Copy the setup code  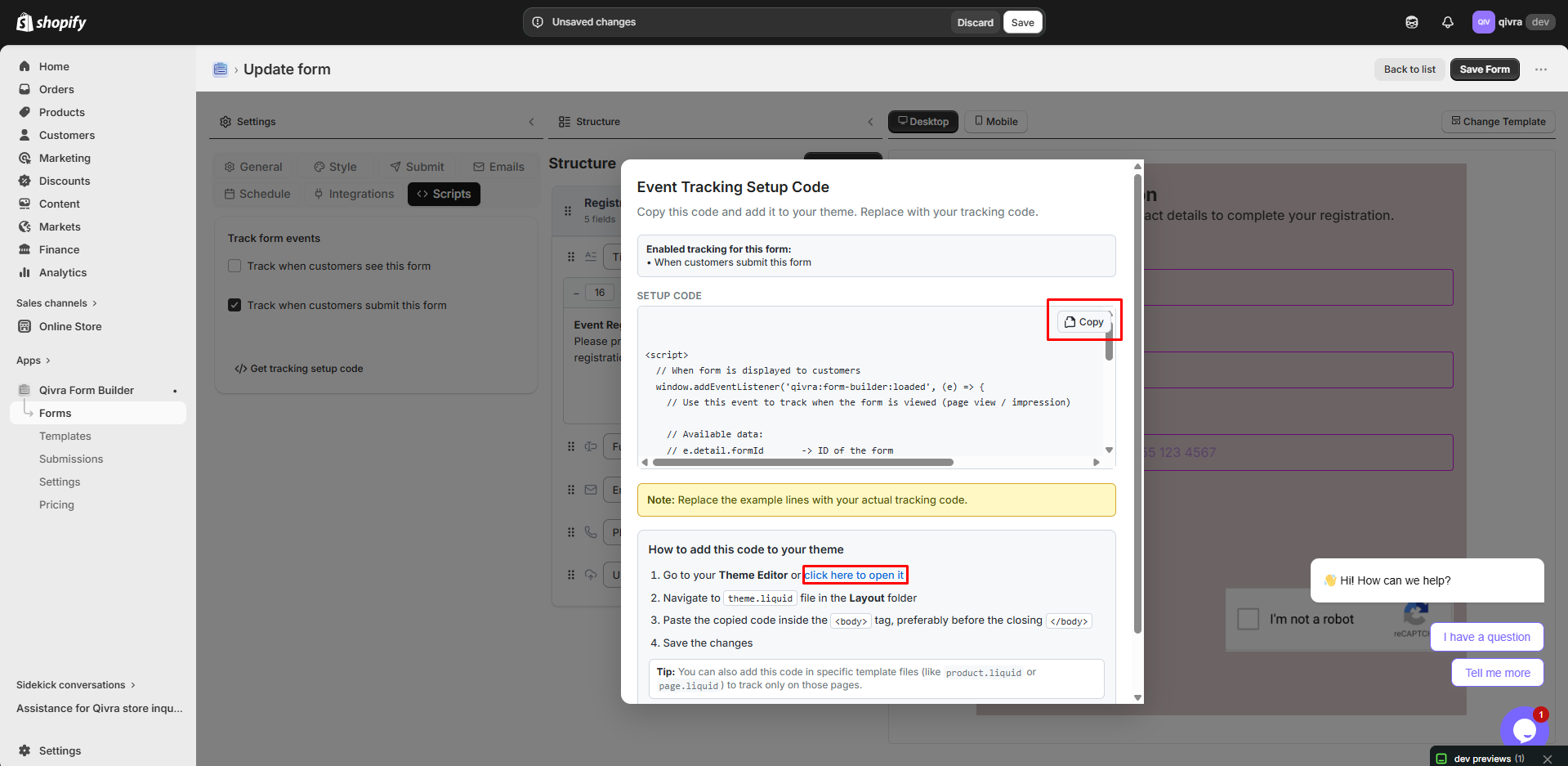pyautogui.click(x=1084, y=322)
